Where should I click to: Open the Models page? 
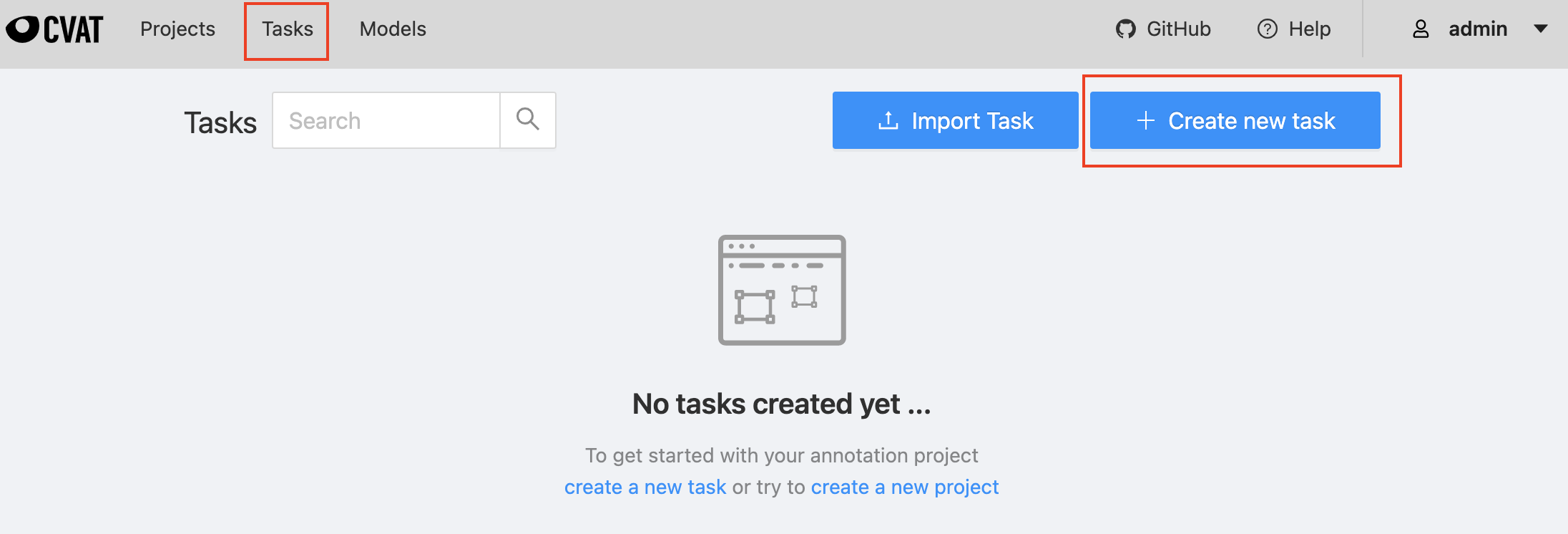tap(393, 29)
